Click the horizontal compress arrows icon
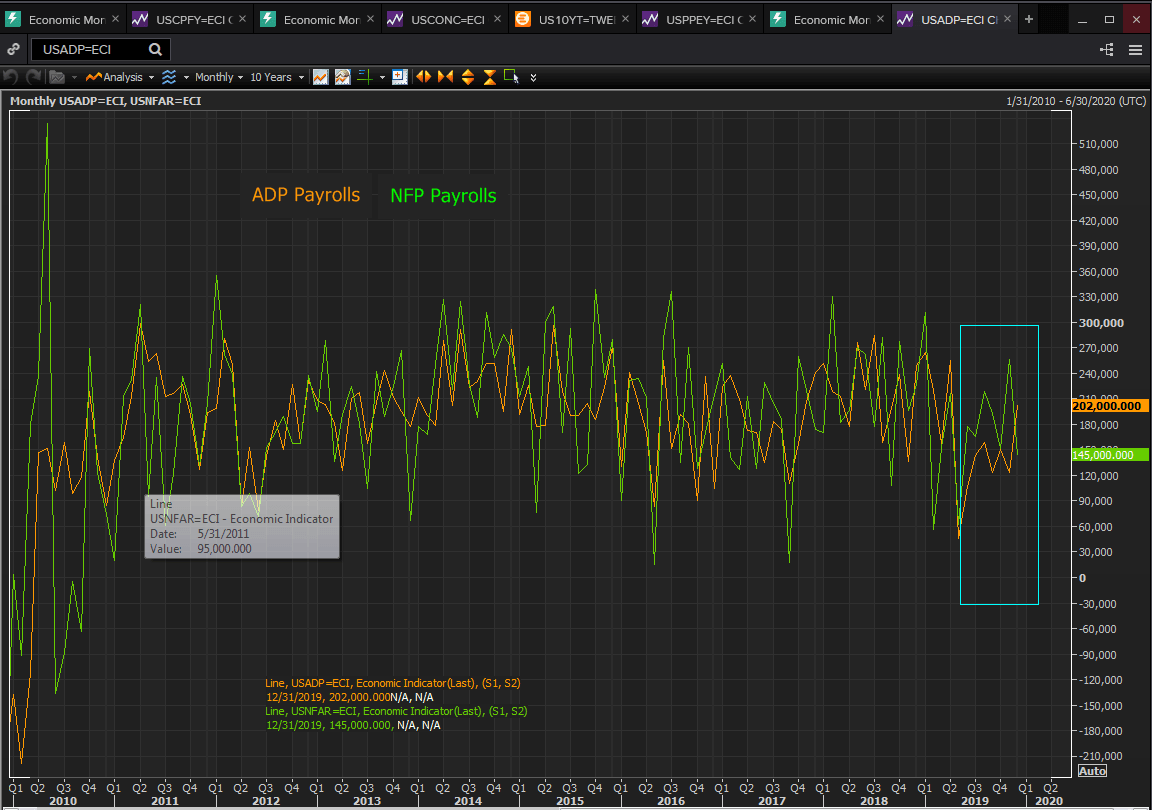Image resolution: width=1152 pixels, height=810 pixels. point(445,77)
